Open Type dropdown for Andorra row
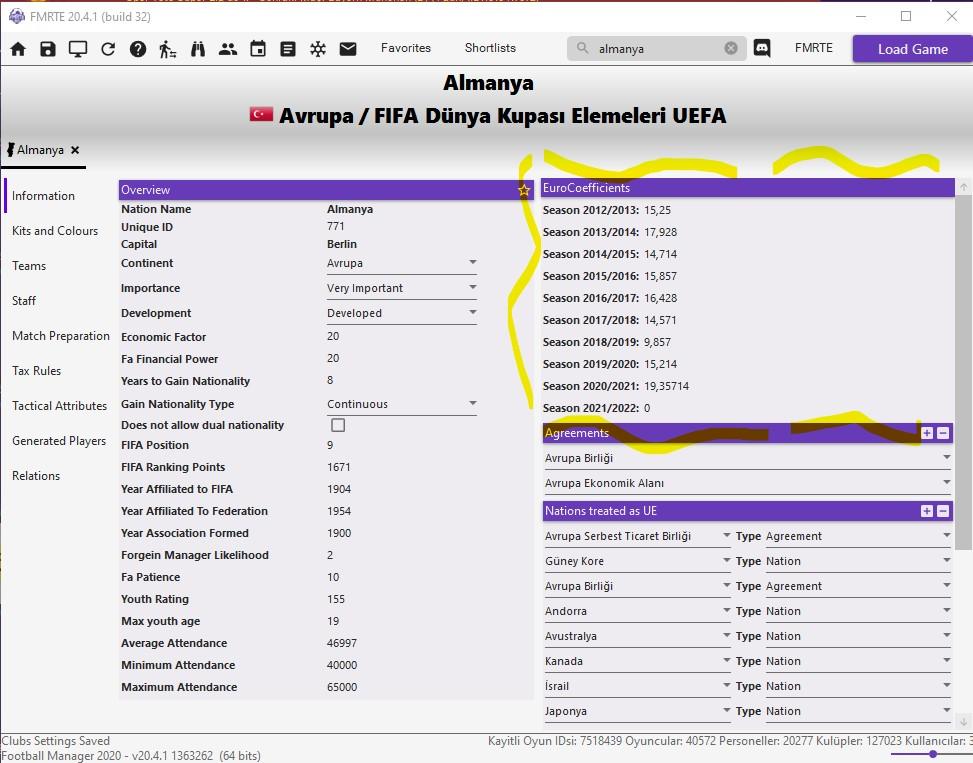The width and height of the screenshot is (973, 763). (858, 611)
